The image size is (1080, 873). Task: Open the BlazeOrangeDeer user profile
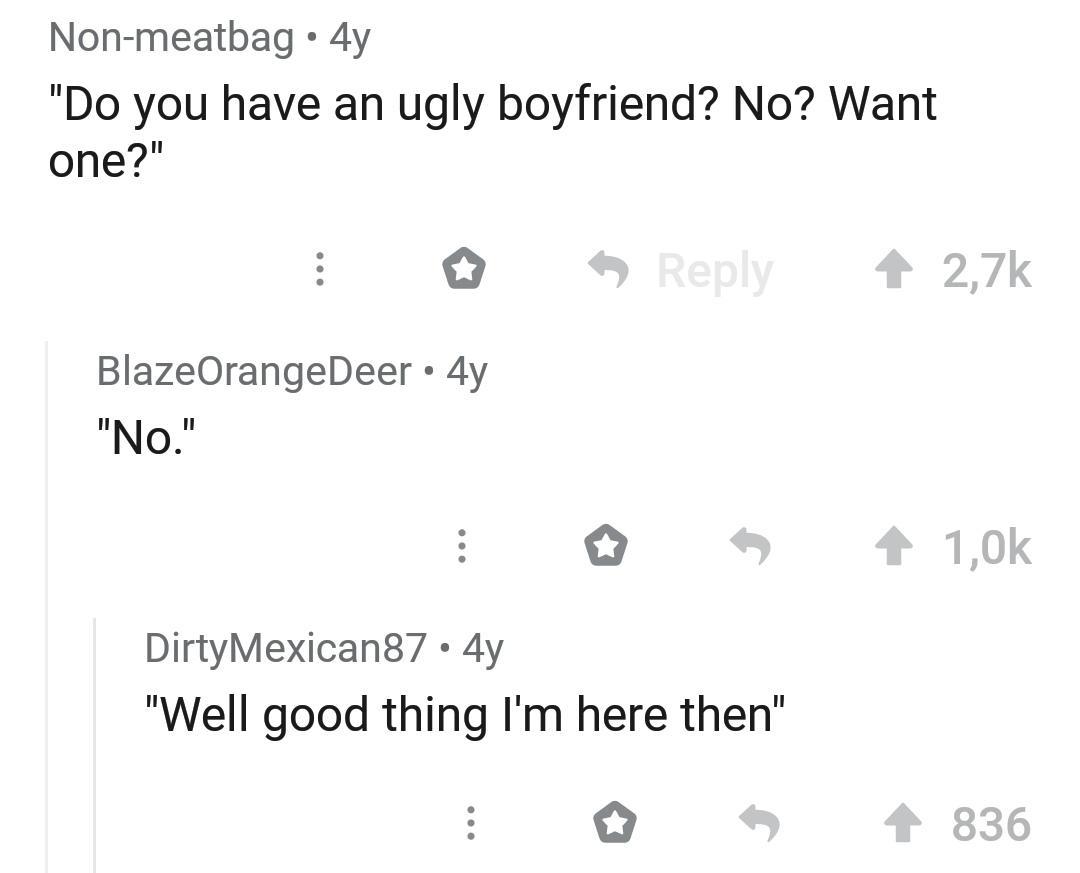(x=254, y=371)
